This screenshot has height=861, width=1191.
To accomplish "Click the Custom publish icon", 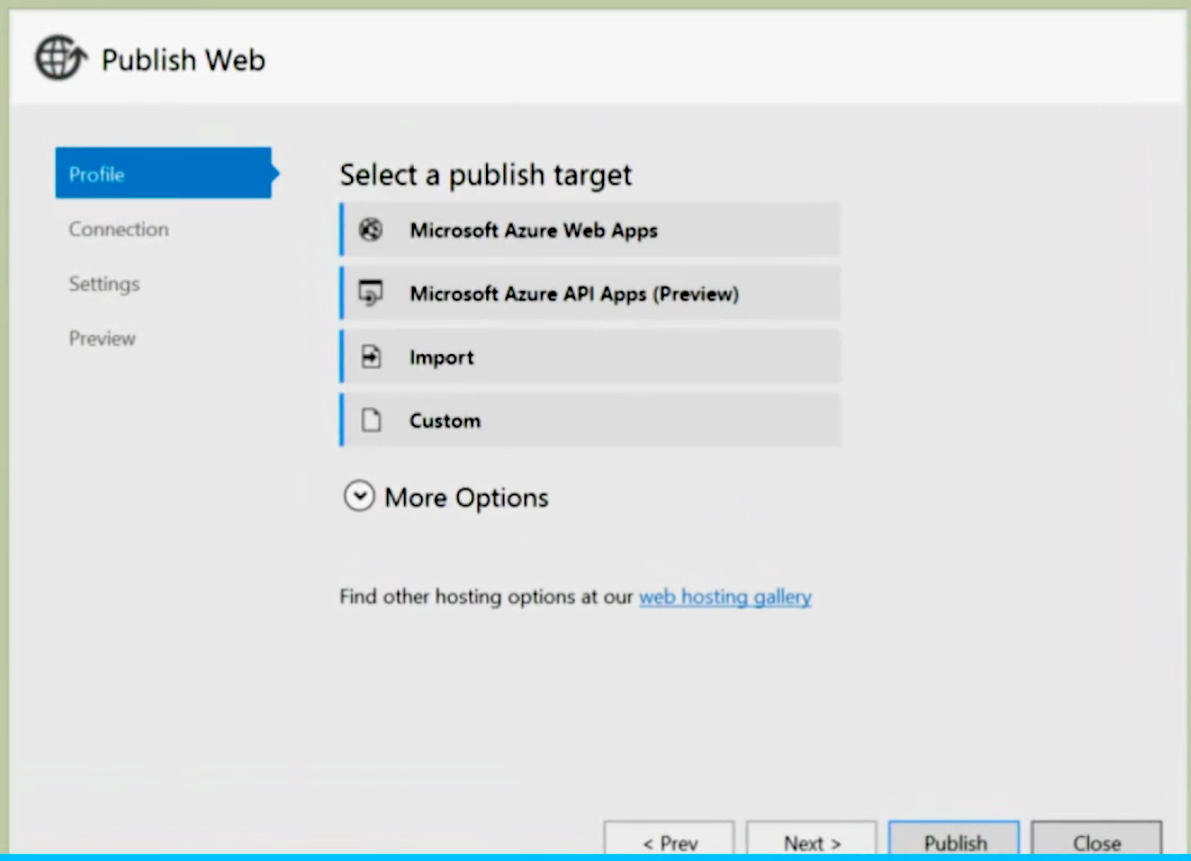I will click(370, 420).
